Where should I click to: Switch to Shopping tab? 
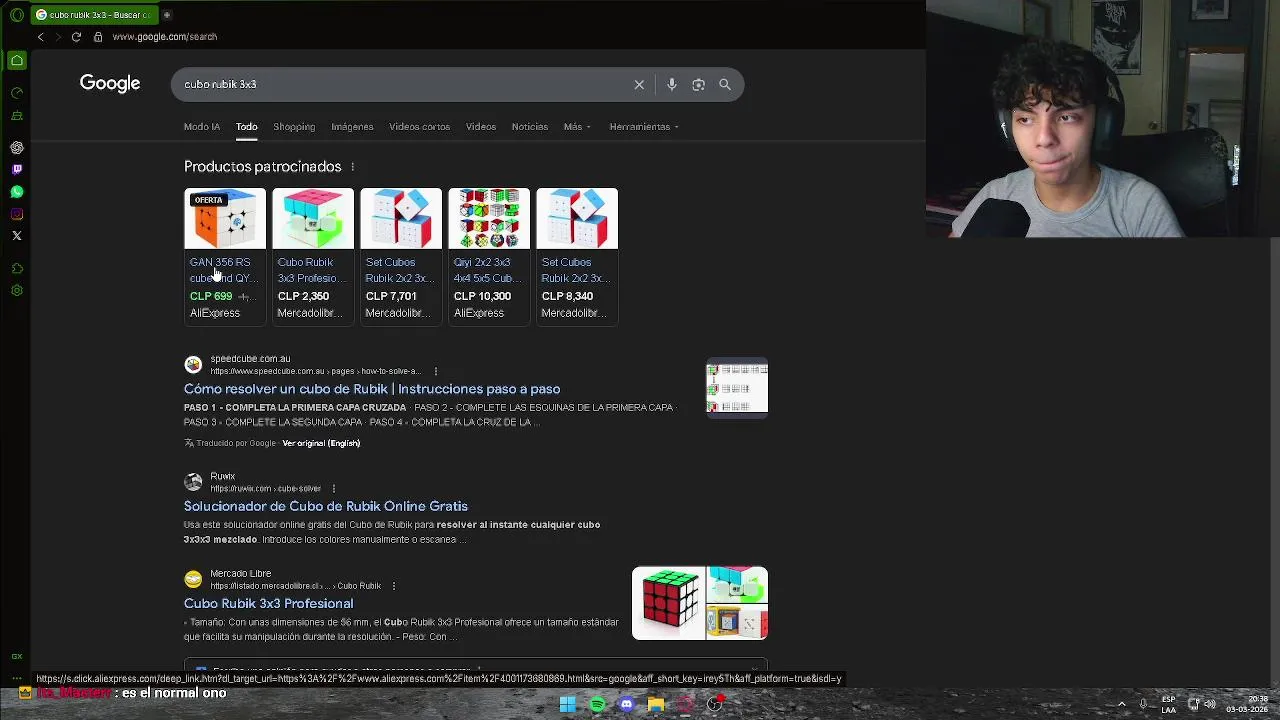(294, 127)
